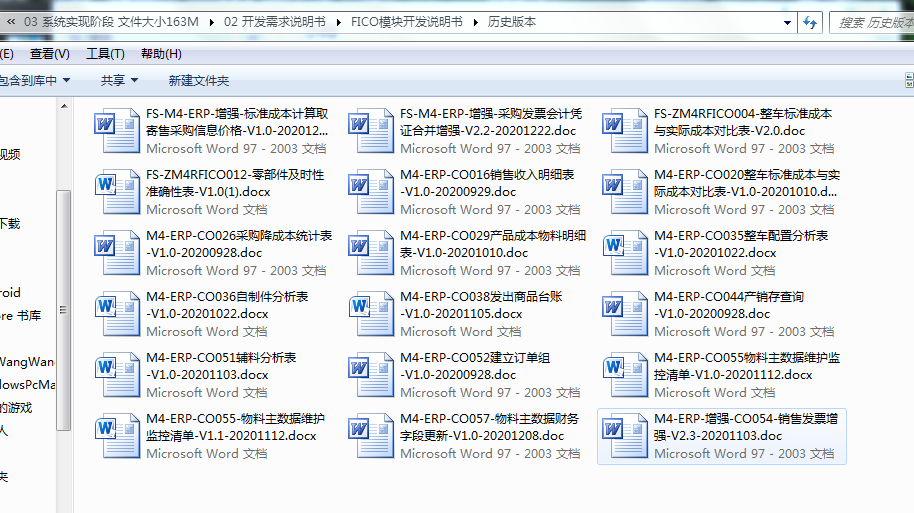The width and height of the screenshot is (914, 513).
Task: Expand the arrow after 02 开发需求说明书 breadcrumb
Action: [338, 22]
